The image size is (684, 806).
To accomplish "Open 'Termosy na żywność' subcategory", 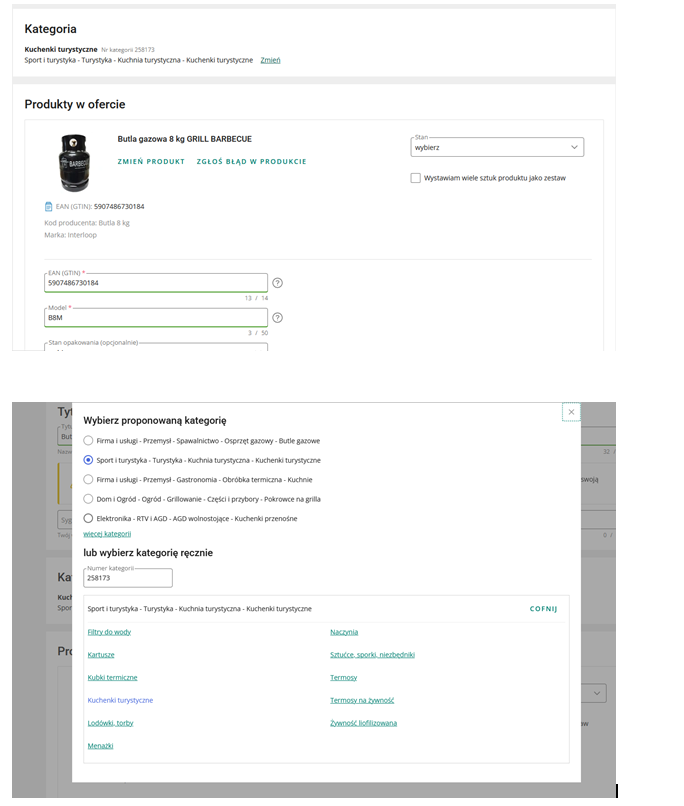I will 362,700.
